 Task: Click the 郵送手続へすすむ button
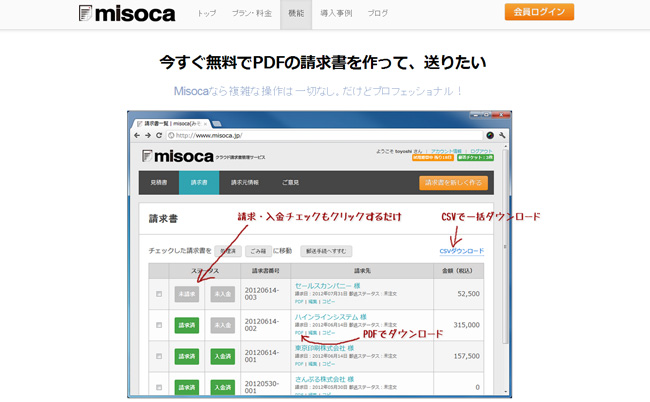[x=326, y=251]
